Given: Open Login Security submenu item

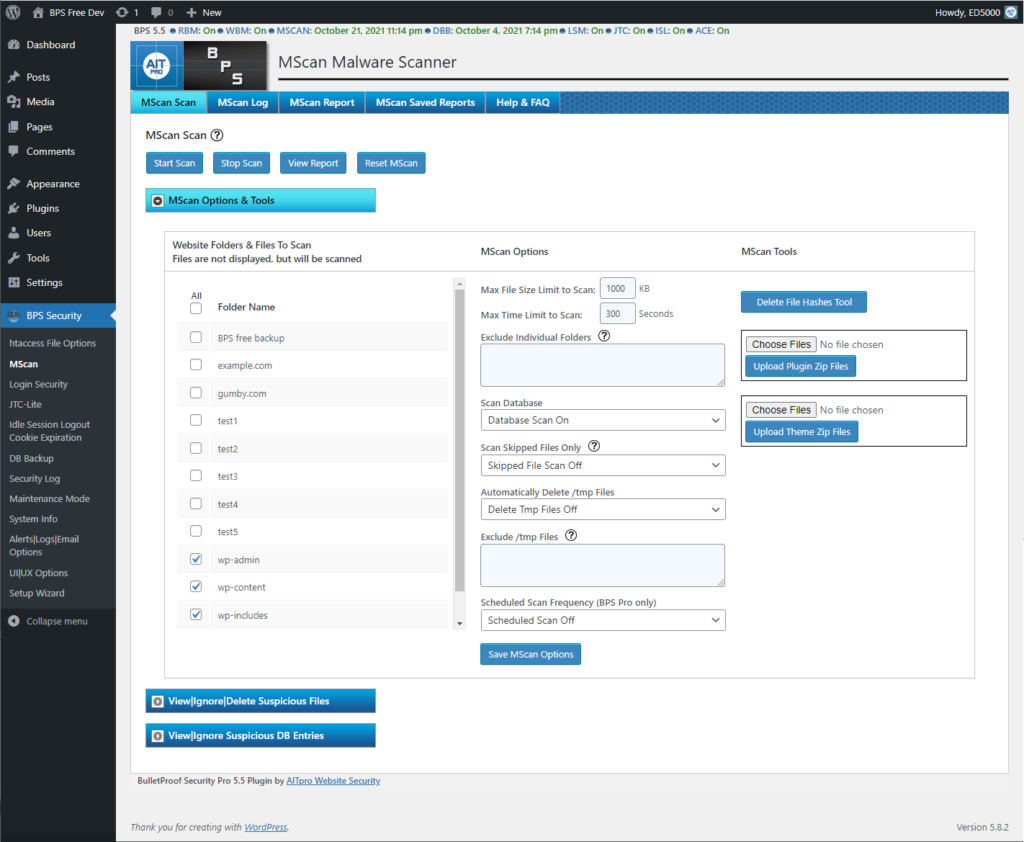Looking at the screenshot, I should click(39, 385).
